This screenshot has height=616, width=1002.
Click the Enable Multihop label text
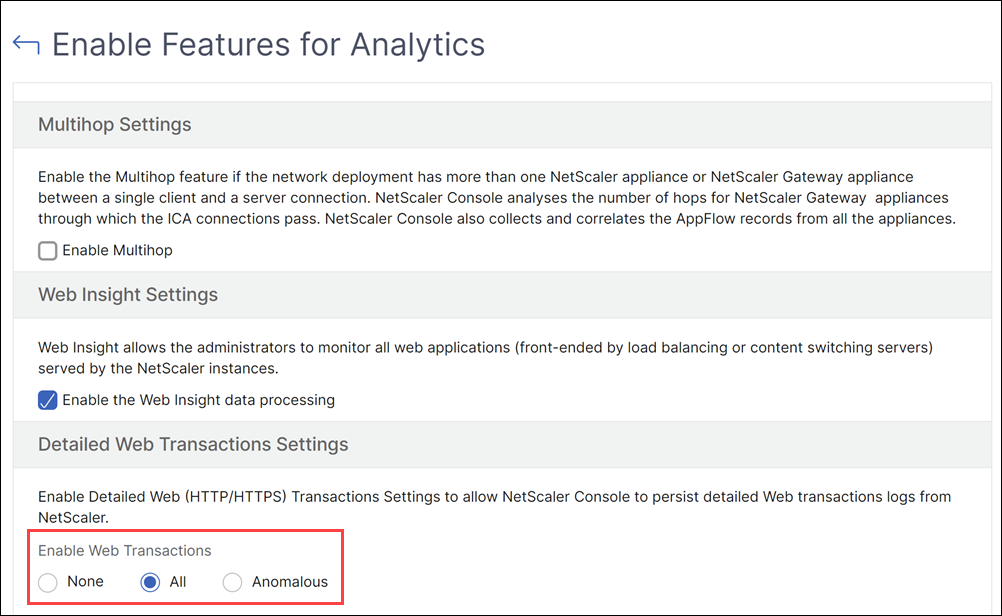tap(118, 250)
